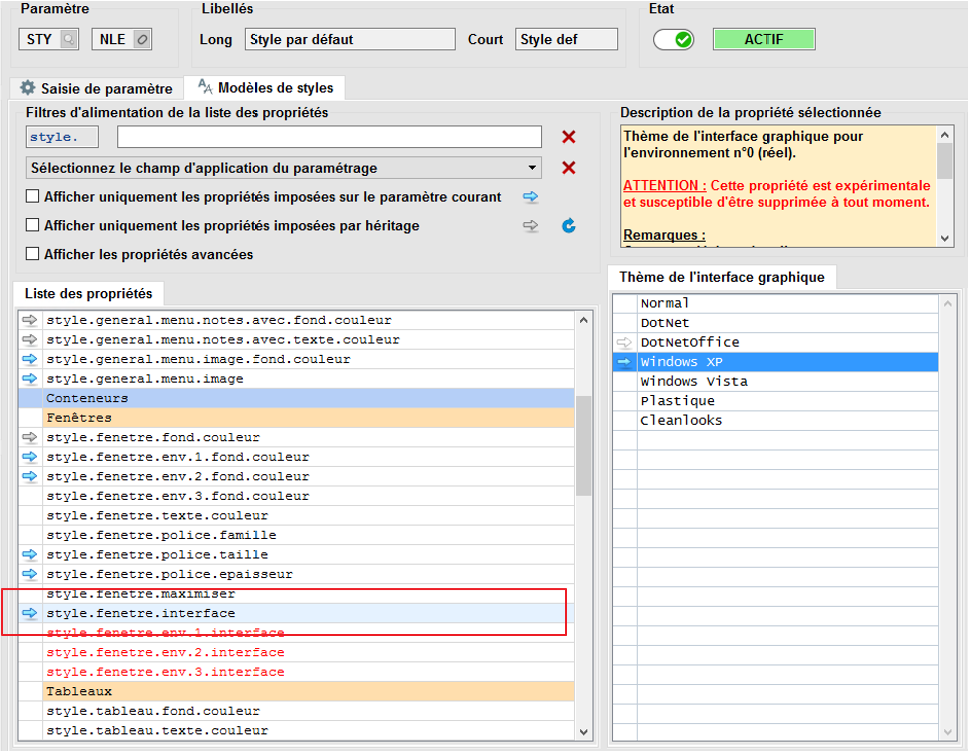Click blue arrow of style.fenetre.interface row
Screen dimensions: 968x751
30,613
